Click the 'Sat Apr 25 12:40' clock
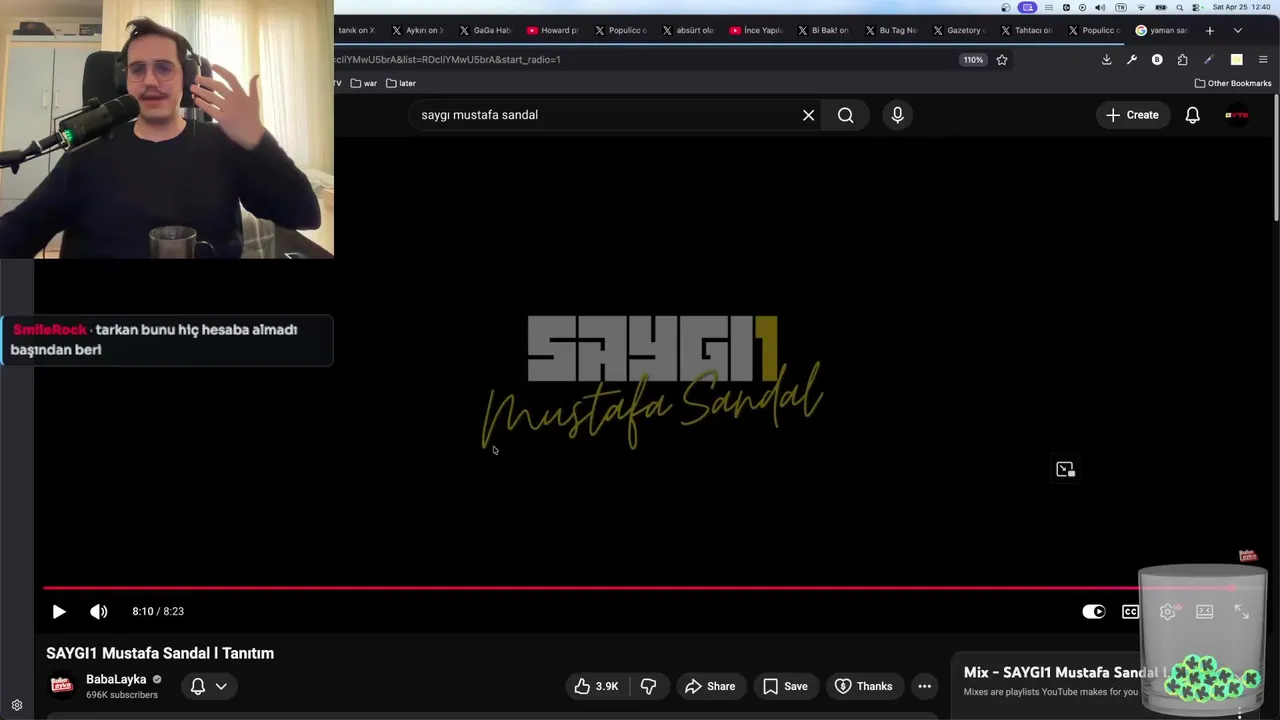 tap(1241, 7)
